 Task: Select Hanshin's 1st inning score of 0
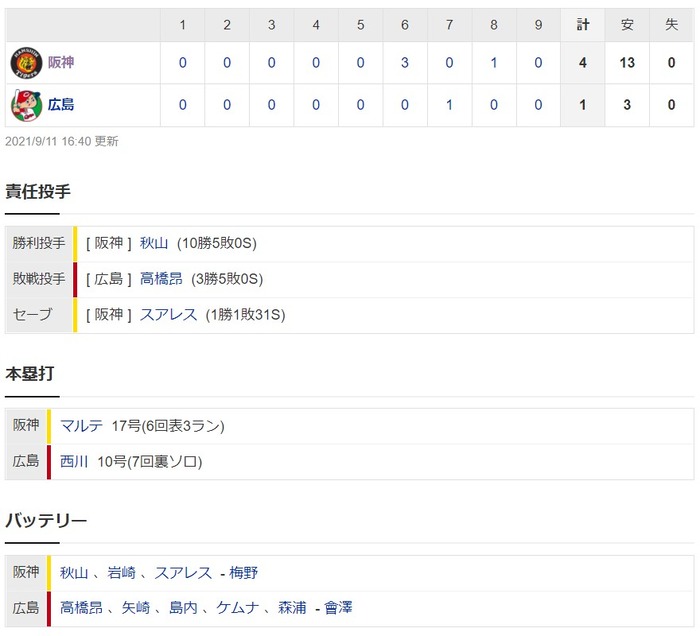click(183, 63)
